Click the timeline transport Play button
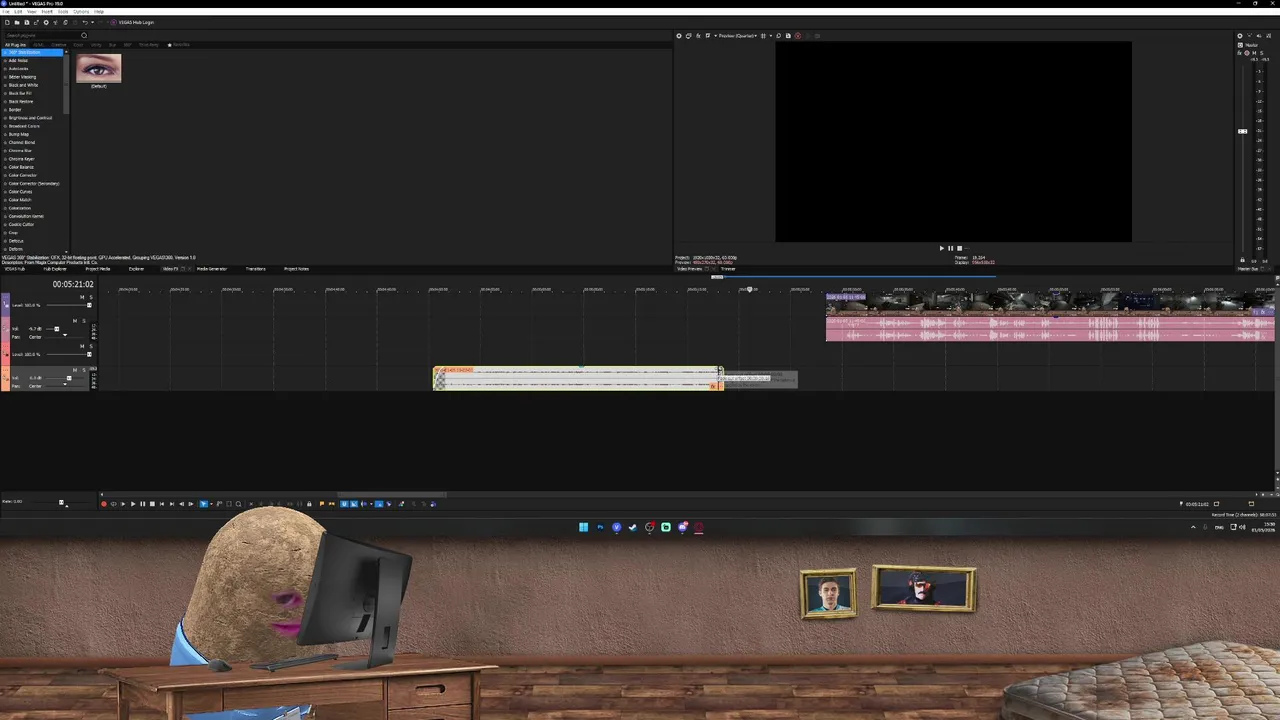 click(133, 504)
